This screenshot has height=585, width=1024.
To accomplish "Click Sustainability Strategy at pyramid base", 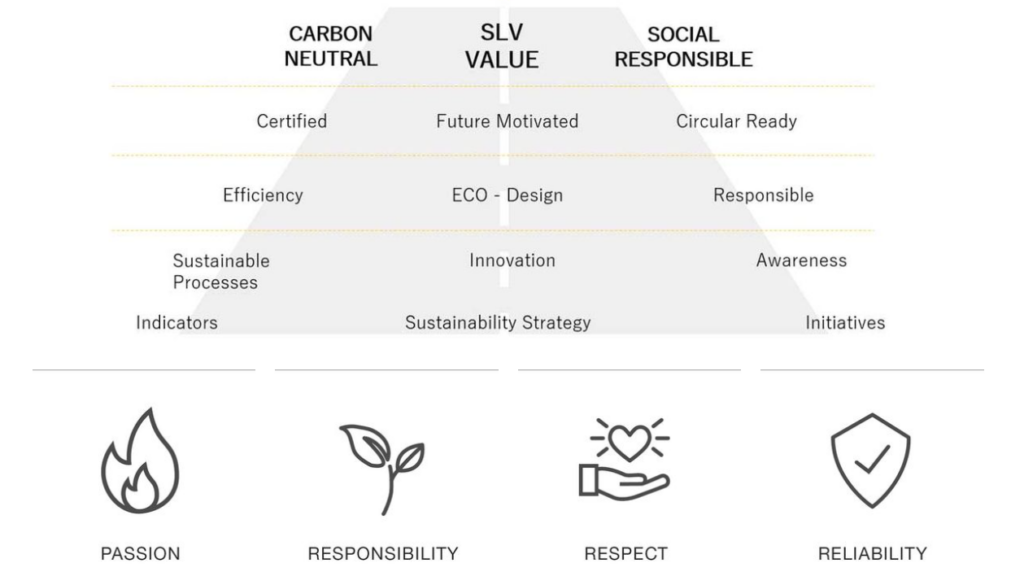I will [498, 323].
